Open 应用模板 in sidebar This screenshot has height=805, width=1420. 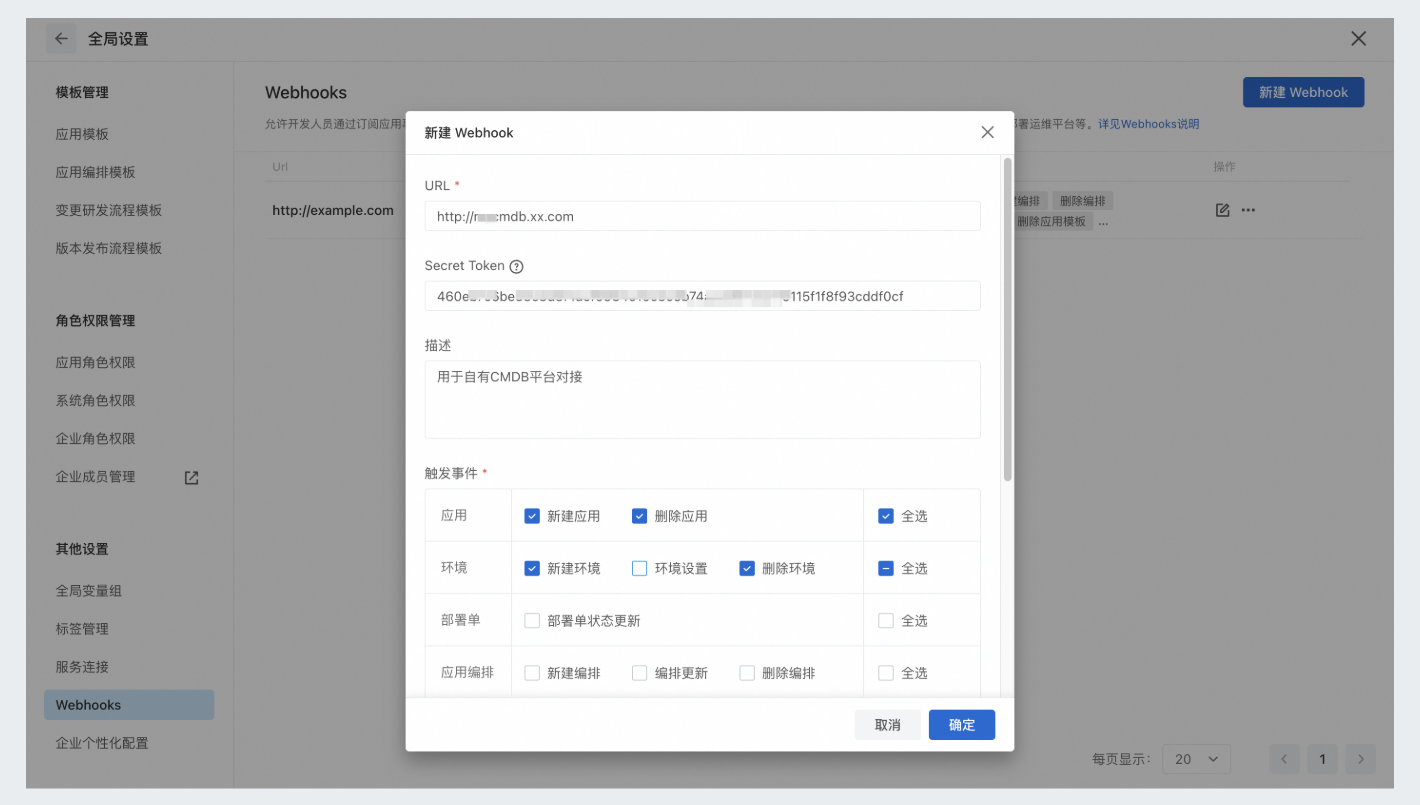pyautogui.click(x=82, y=134)
